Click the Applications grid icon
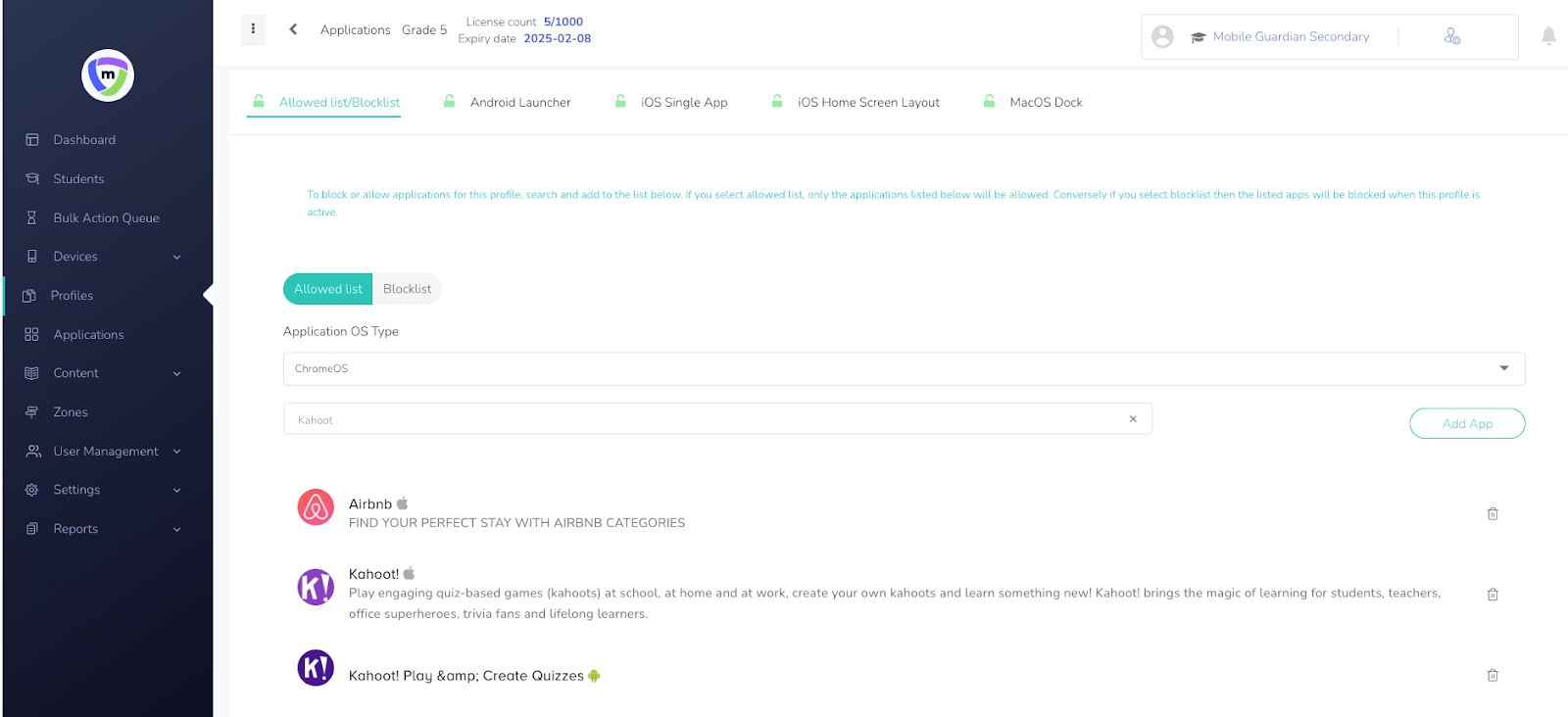Viewport: 1568px width, 717px height. pos(31,334)
